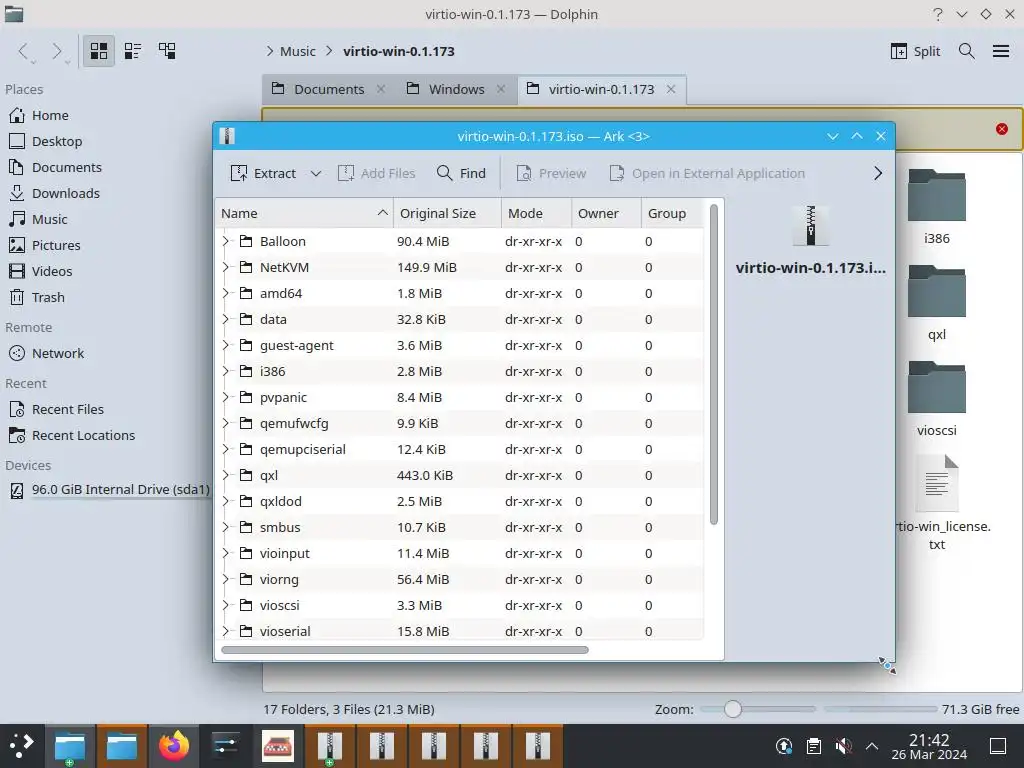This screenshot has width=1024, height=768.
Task: Select the vioinput folder
Action: pyautogui.click(x=460, y=553)
